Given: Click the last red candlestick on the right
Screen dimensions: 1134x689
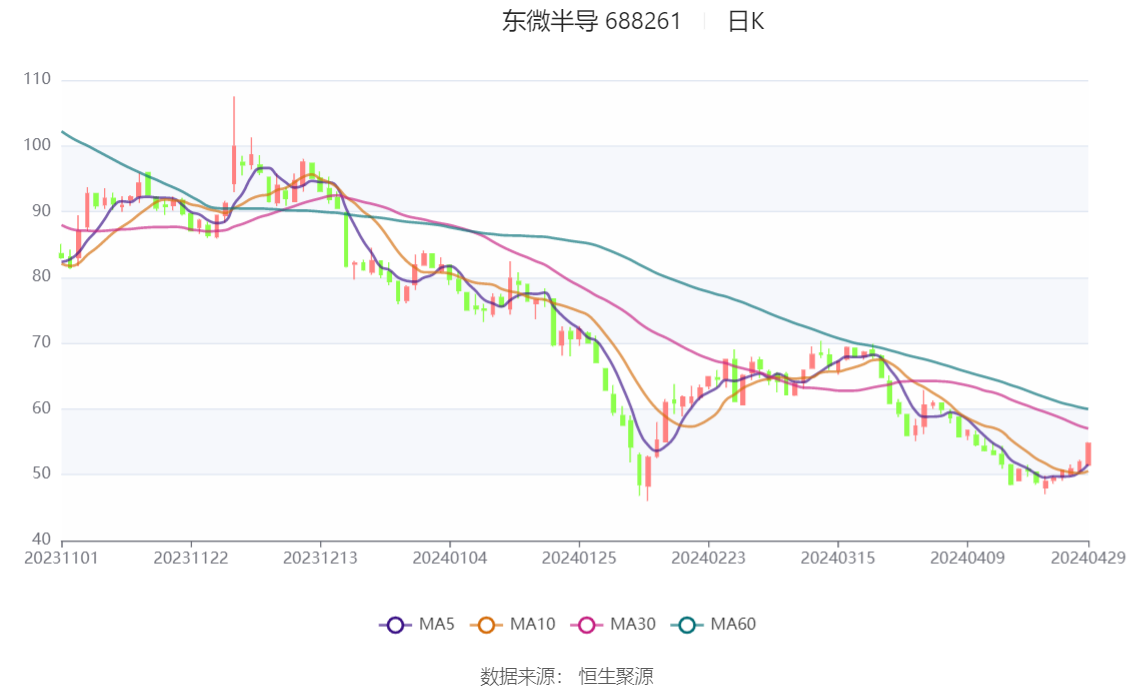Looking at the screenshot, I should pyautogui.click(x=1088, y=453).
